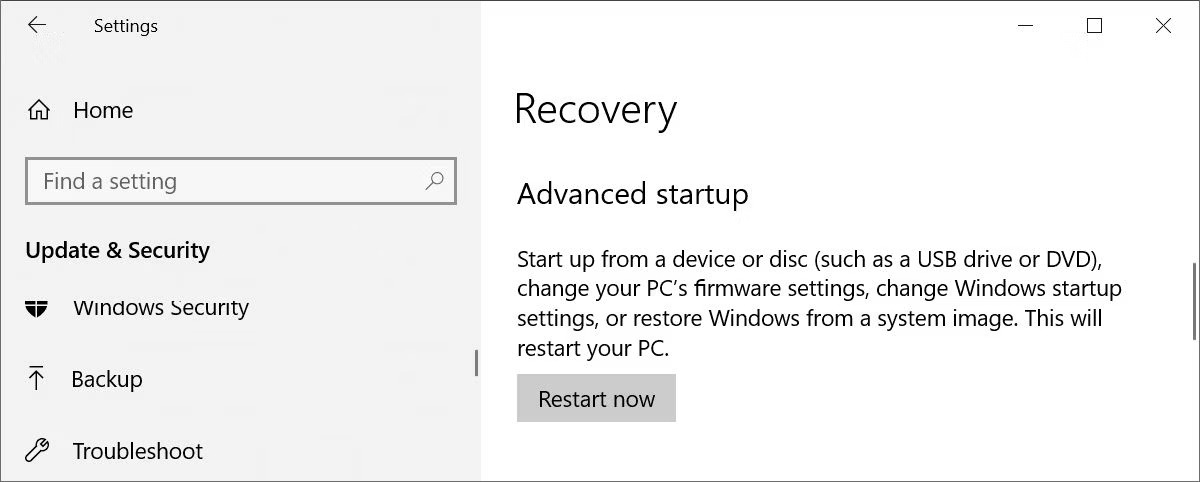The width and height of the screenshot is (1200, 482).
Task: Click the Troubleshoot wrench icon
Action: pos(37,451)
